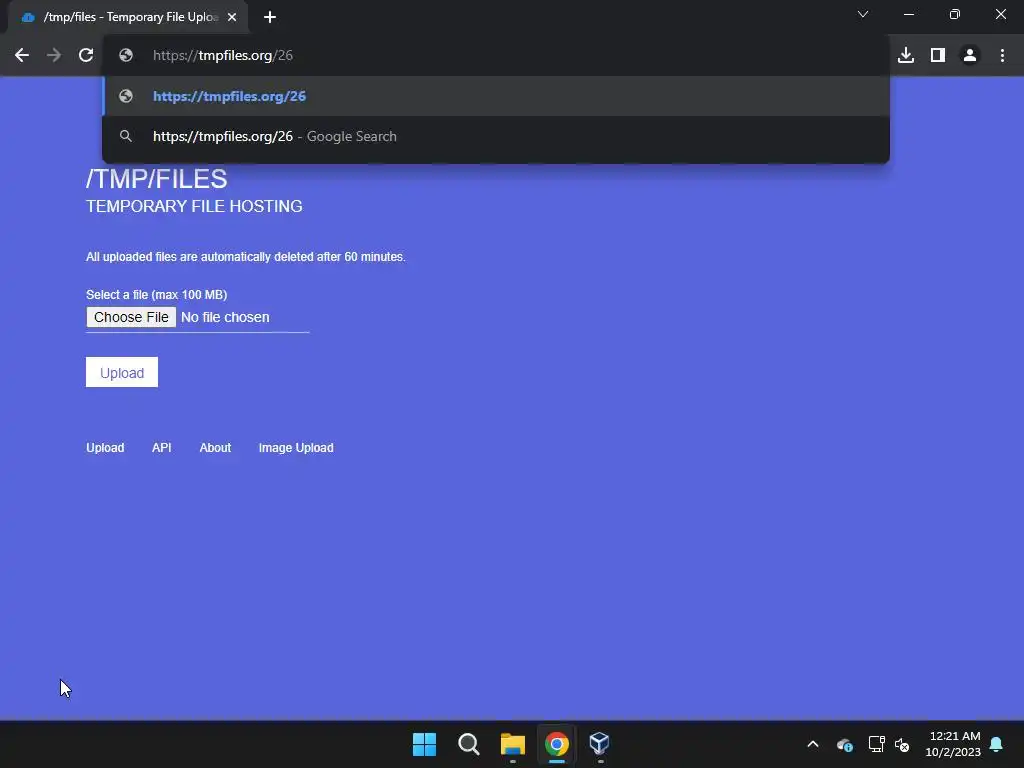Open the Chrome downloads icon
Screen dimensions: 1024x768
906,56
